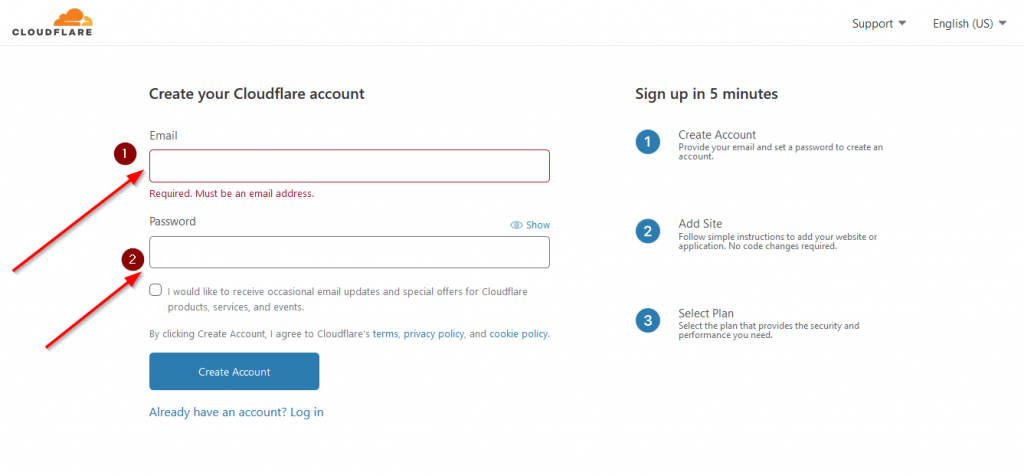
Task: Open the privacy policy link
Action: point(434,334)
